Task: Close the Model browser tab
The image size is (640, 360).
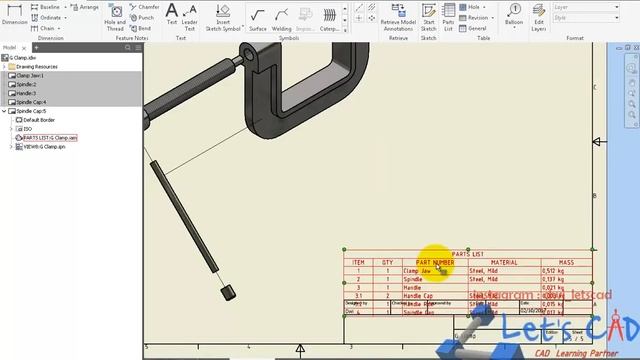Action: click(x=24, y=48)
